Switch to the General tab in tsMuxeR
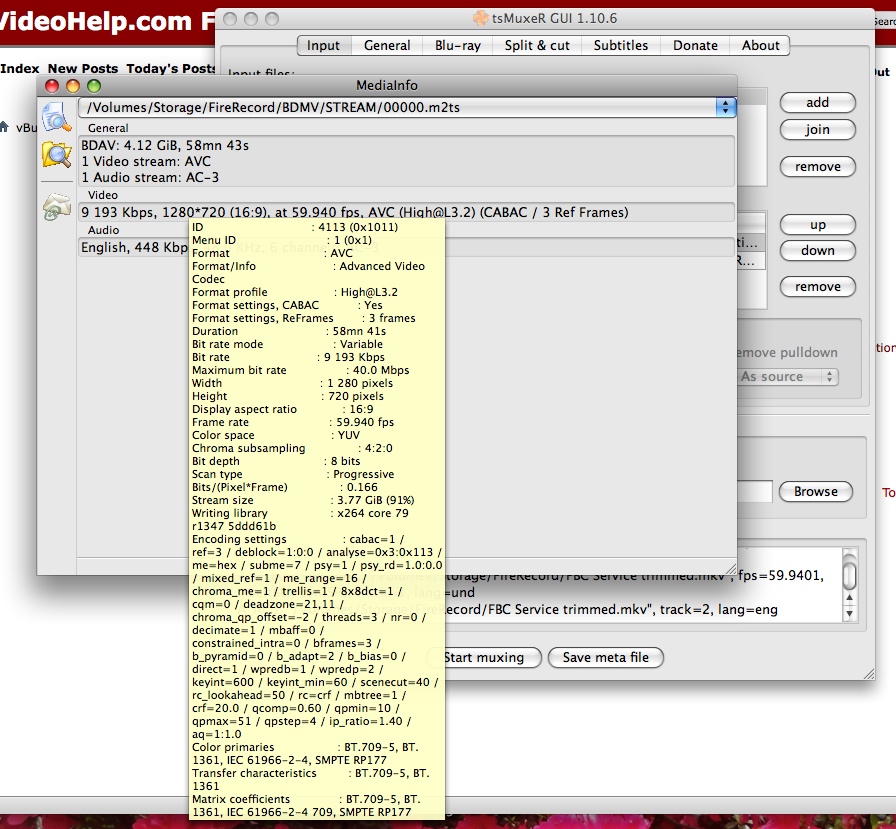 point(387,46)
